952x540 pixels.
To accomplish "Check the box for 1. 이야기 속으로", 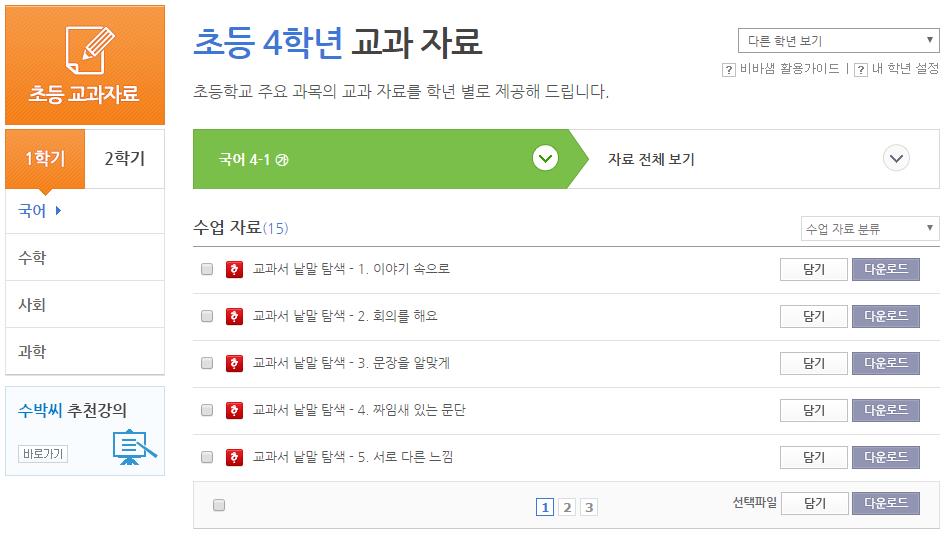I will pos(207,268).
